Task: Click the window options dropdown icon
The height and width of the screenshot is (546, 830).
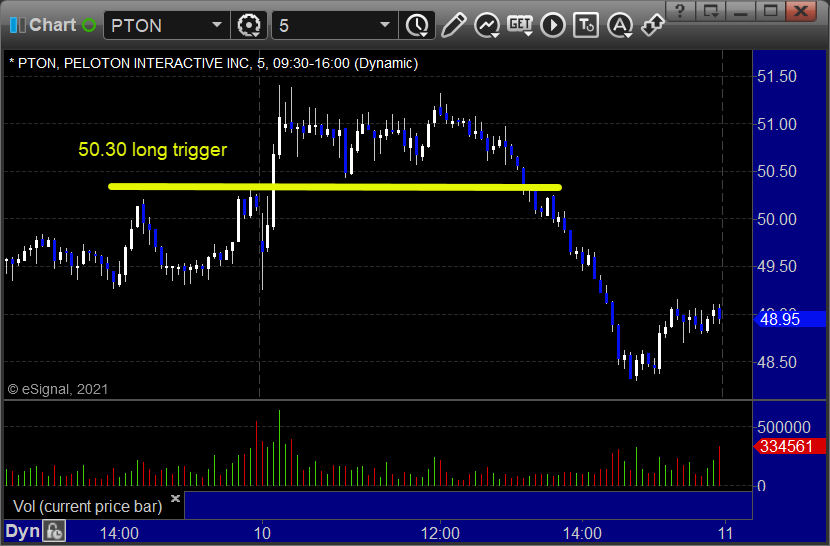Action: click(x=711, y=11)
